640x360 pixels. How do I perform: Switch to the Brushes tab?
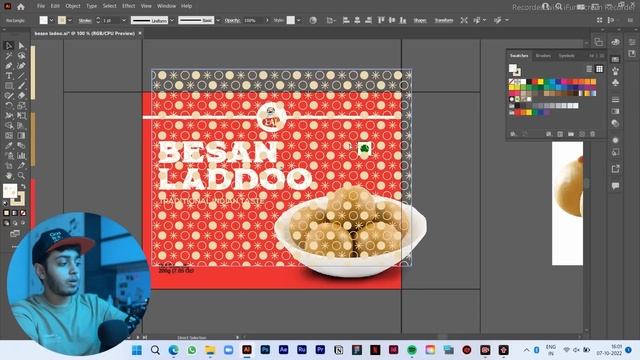543,56
